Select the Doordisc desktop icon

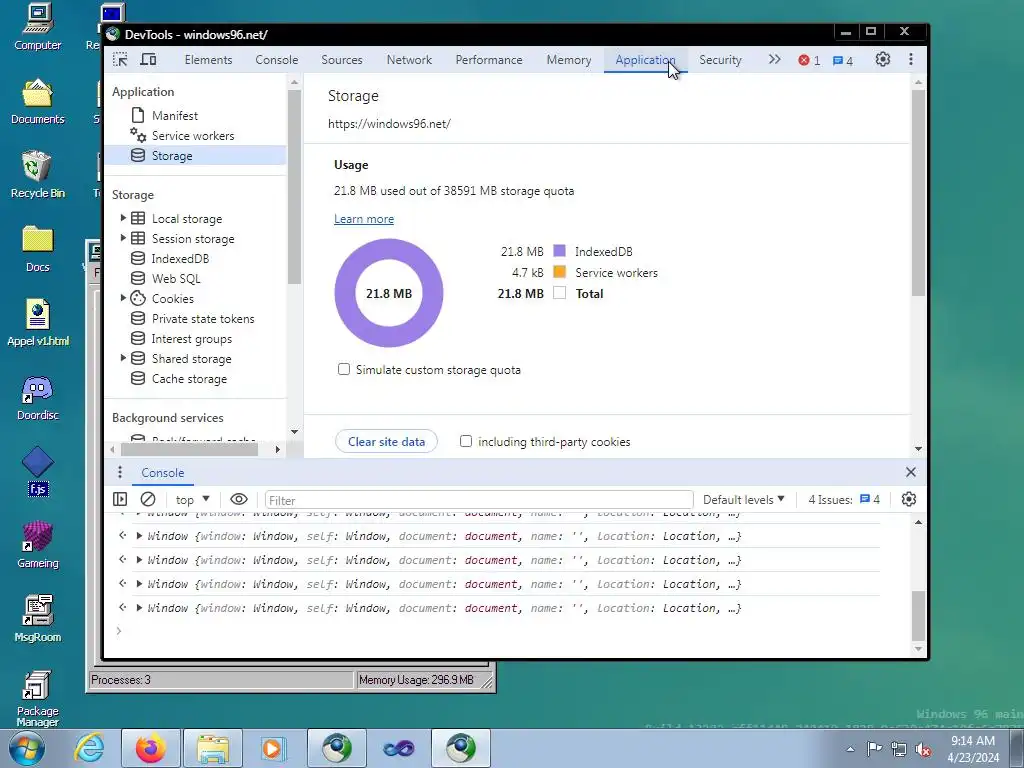[37, 397]
